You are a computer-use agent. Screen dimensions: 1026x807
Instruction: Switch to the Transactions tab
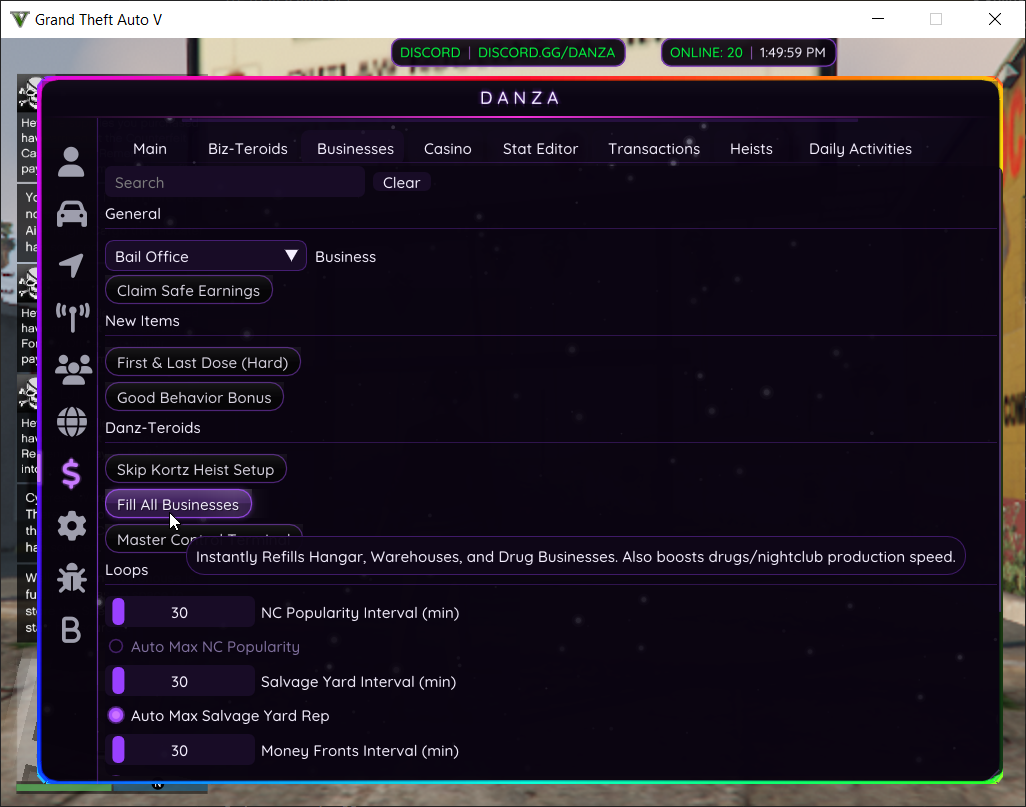point(654,149)
